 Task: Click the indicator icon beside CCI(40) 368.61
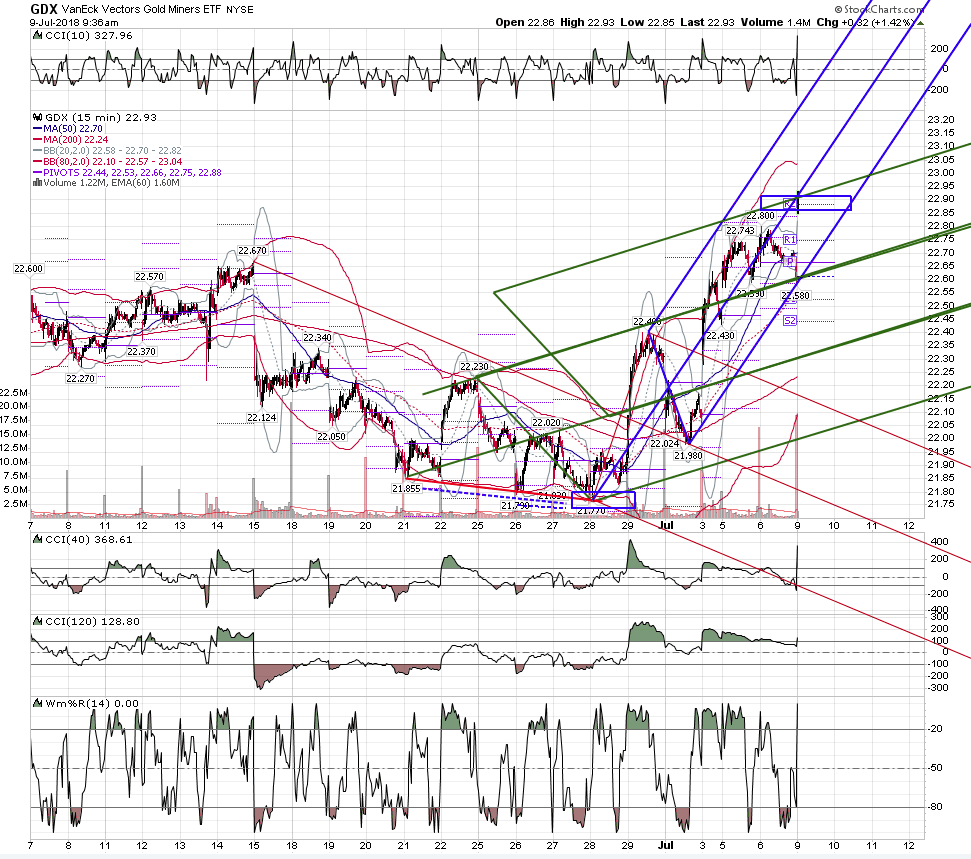click(37, 539)
